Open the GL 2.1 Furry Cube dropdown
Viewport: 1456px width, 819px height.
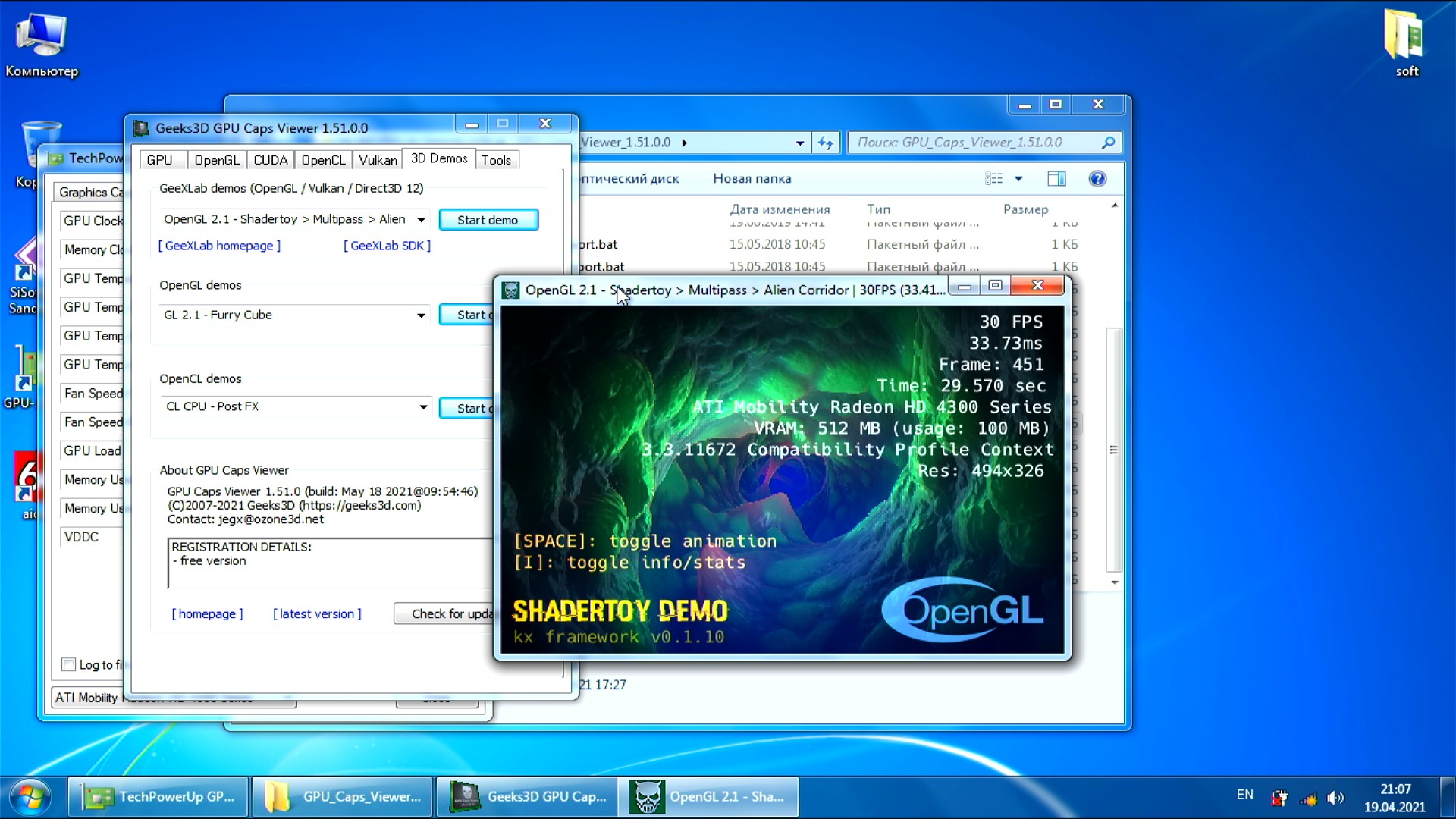421,315
